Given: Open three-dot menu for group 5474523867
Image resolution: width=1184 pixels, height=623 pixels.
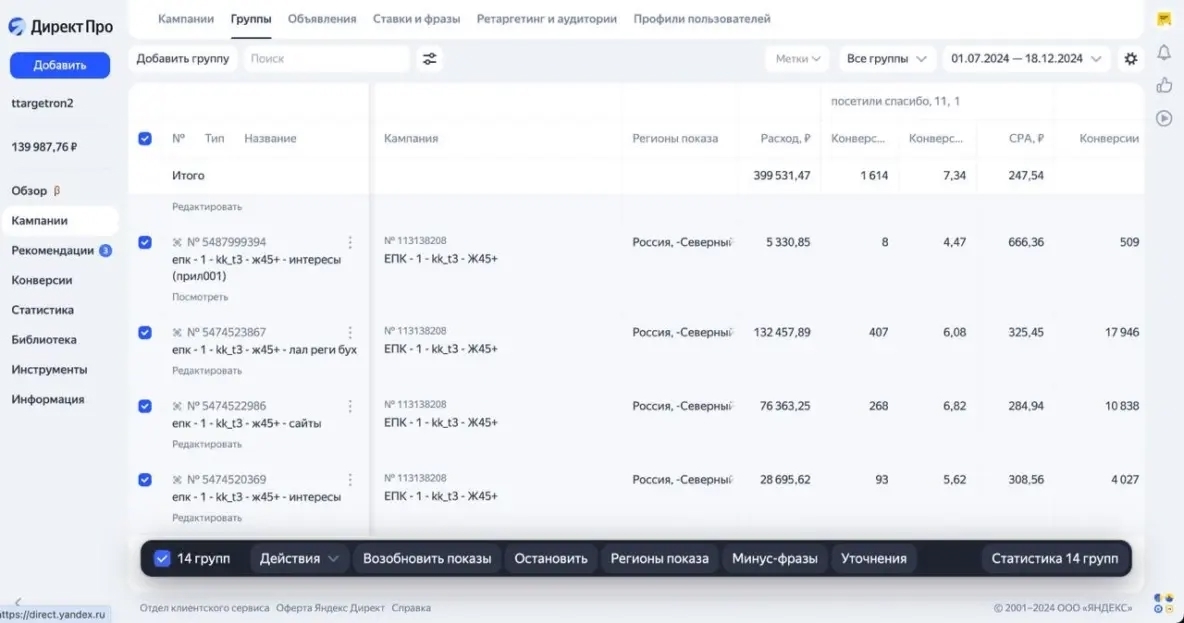Looking at the screenshot, I should pos(350,332).
